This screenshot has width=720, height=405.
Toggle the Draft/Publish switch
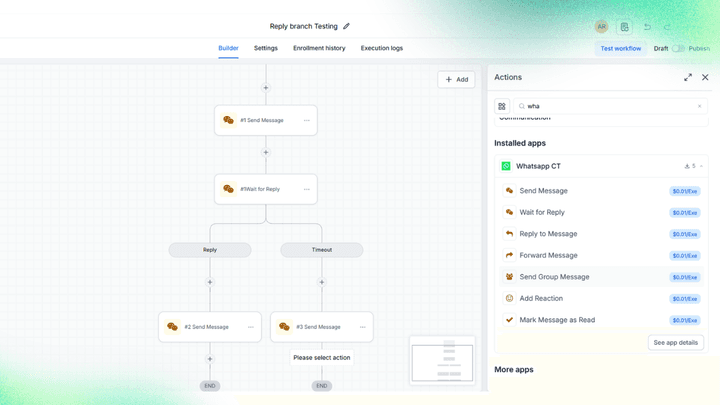678,48
